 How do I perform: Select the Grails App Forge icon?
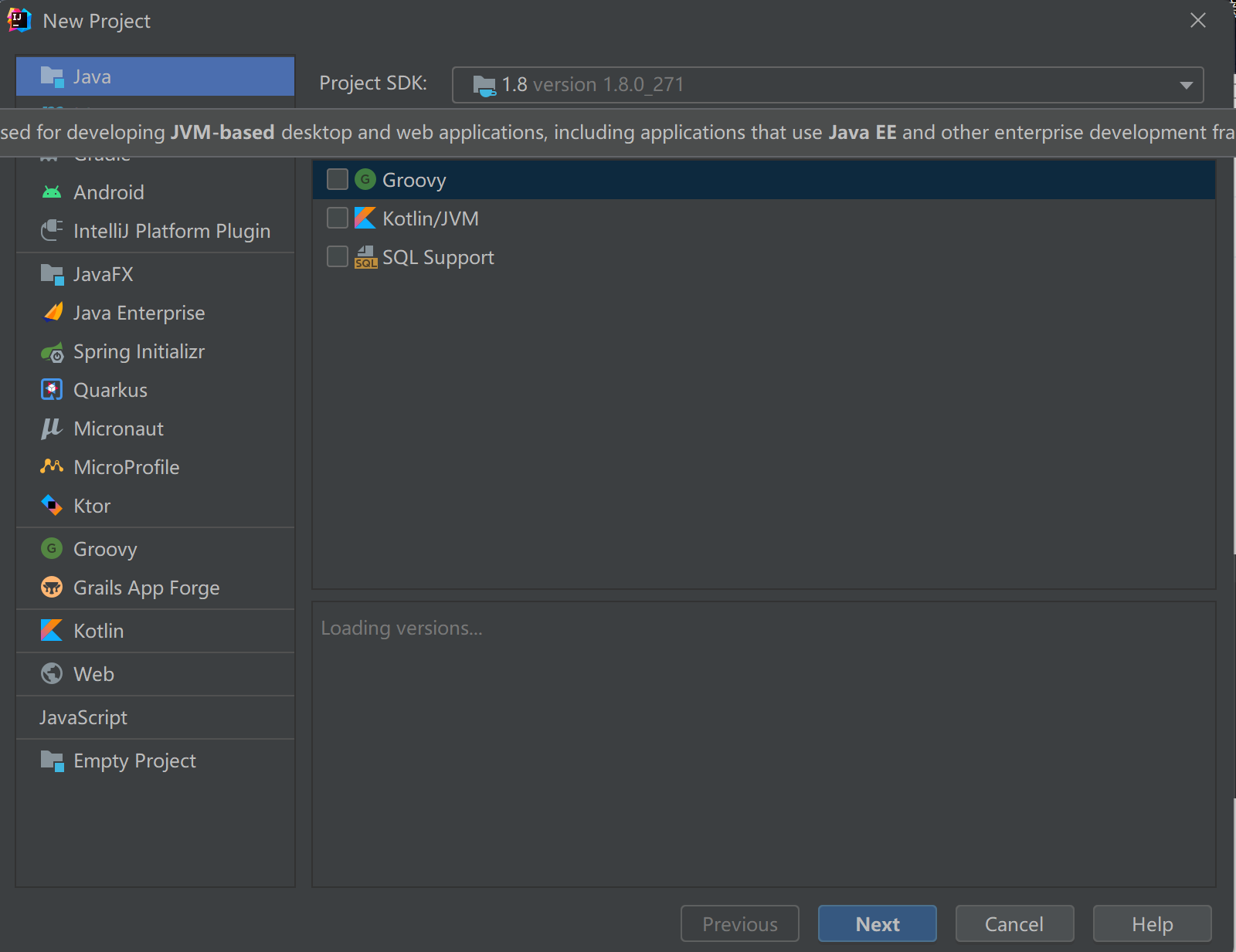coord(52,588)
